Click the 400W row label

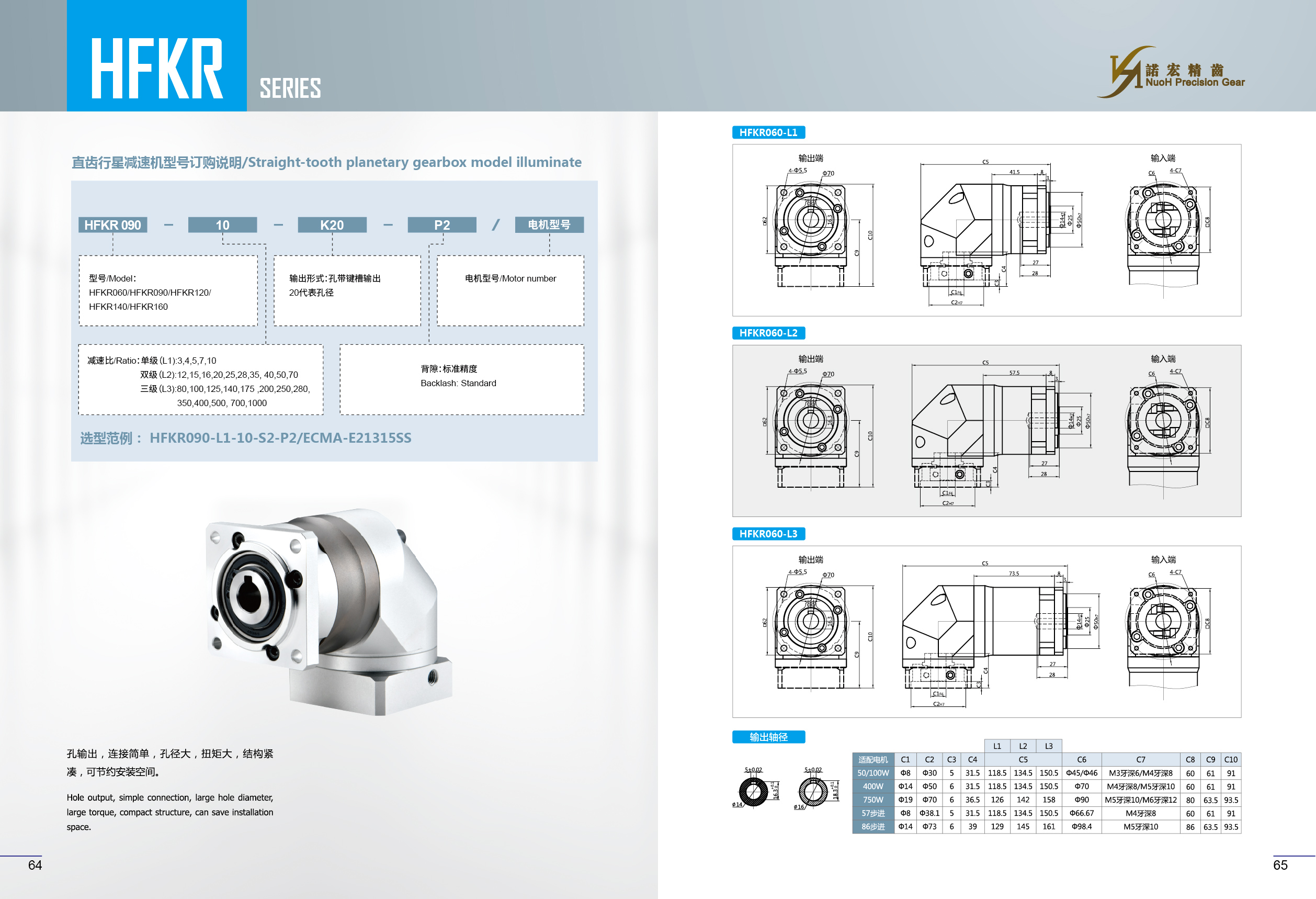coord(872,787)
